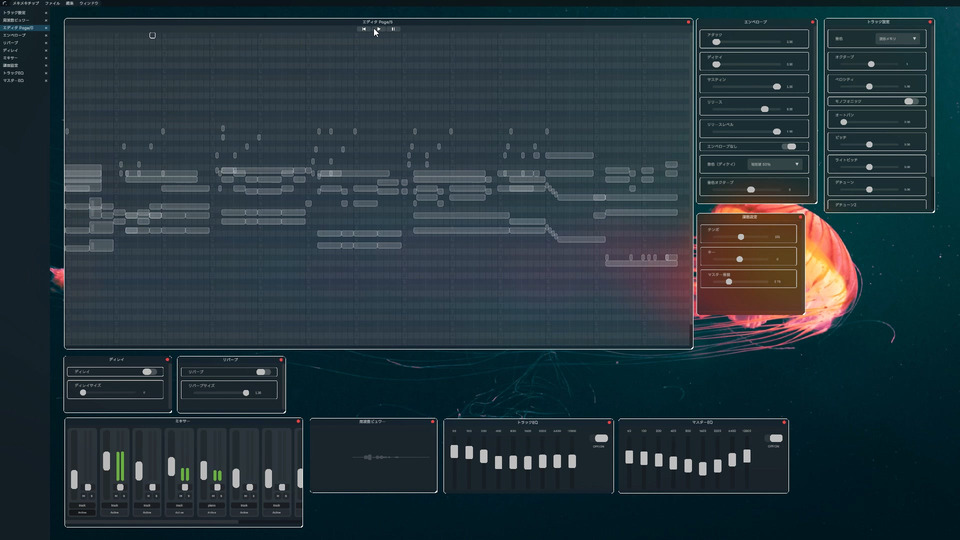Image resolution: width=960 pixels, height=540 pixels.
Task: Close the editor panel with its red dot
Action: coord(688,22)
